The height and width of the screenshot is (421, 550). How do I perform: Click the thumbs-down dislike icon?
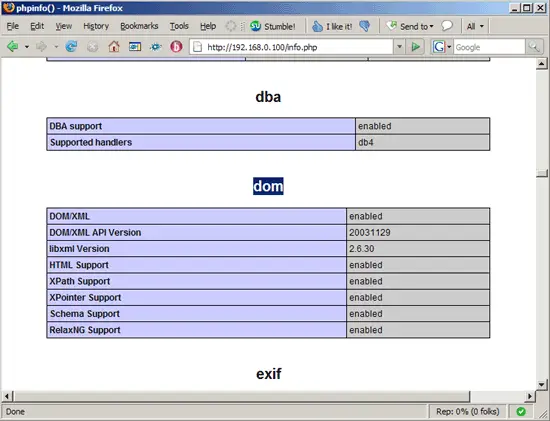click(x=365, y=26)
